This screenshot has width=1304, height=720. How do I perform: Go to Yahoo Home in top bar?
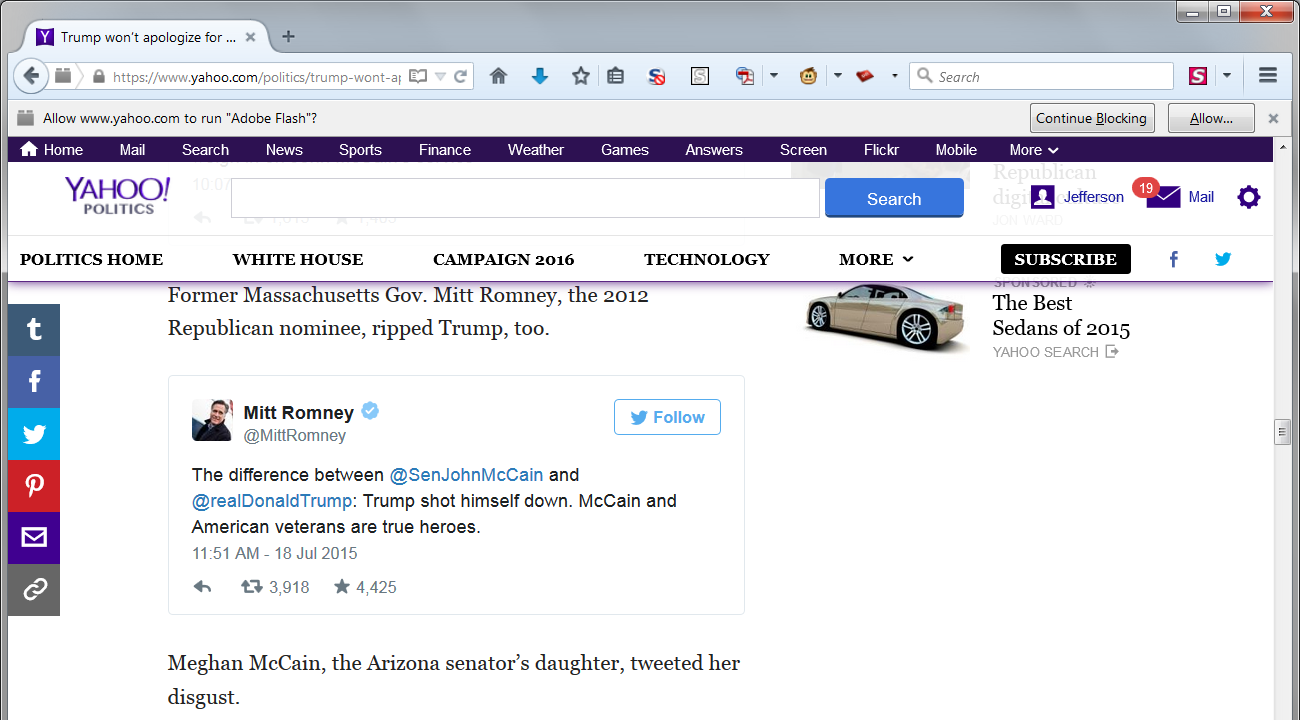click(x=52, y=150)
